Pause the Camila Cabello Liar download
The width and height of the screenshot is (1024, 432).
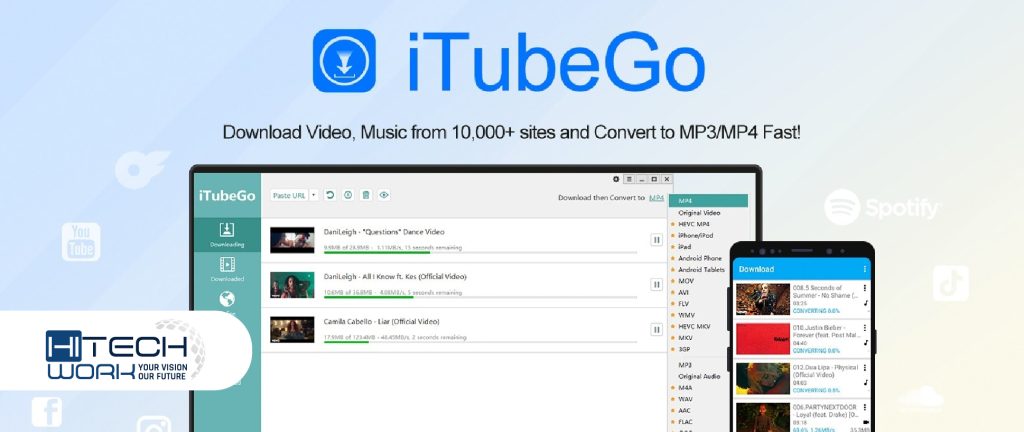(x=656, y=330)
